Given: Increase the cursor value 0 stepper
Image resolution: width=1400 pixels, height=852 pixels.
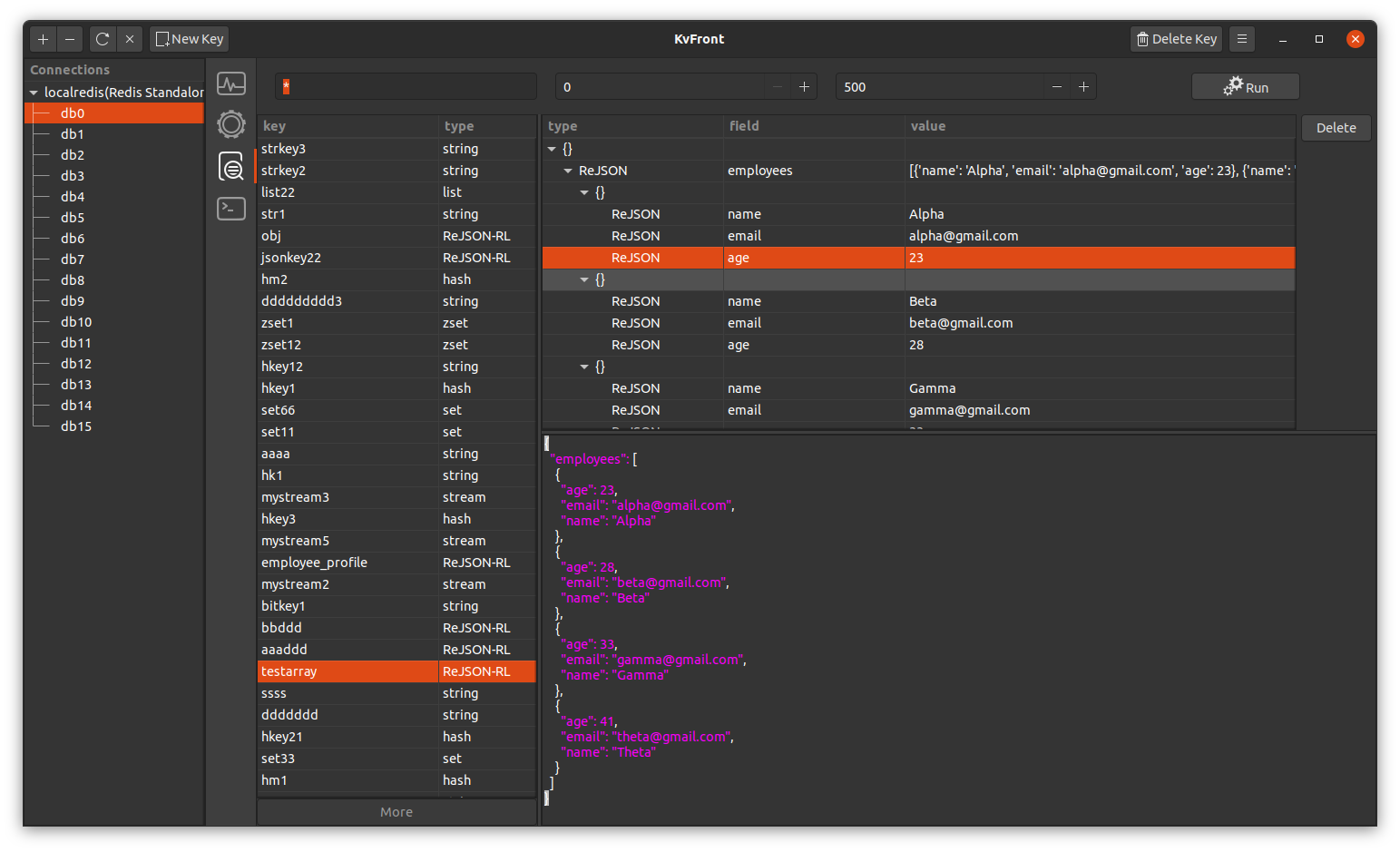Looking at the screenshot, I should (x=804, y=87).
